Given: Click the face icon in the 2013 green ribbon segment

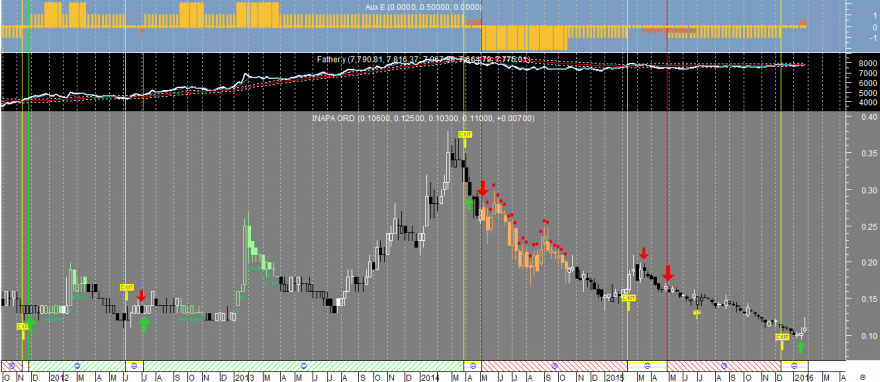Looking at the screenshot, I should [x=304, y=365].
